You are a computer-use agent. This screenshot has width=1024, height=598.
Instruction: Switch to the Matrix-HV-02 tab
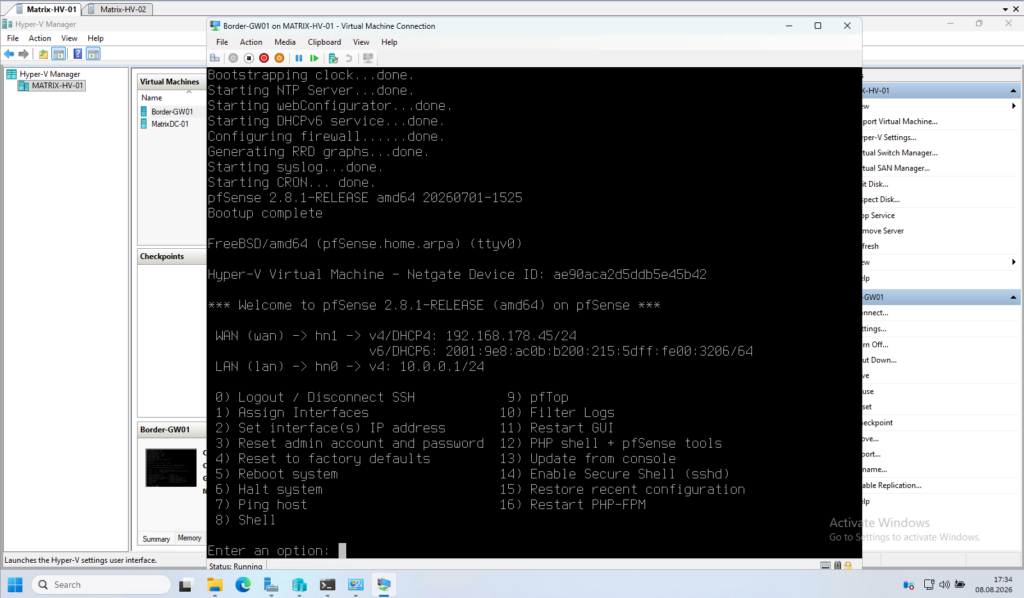click(x=118, y=9)
